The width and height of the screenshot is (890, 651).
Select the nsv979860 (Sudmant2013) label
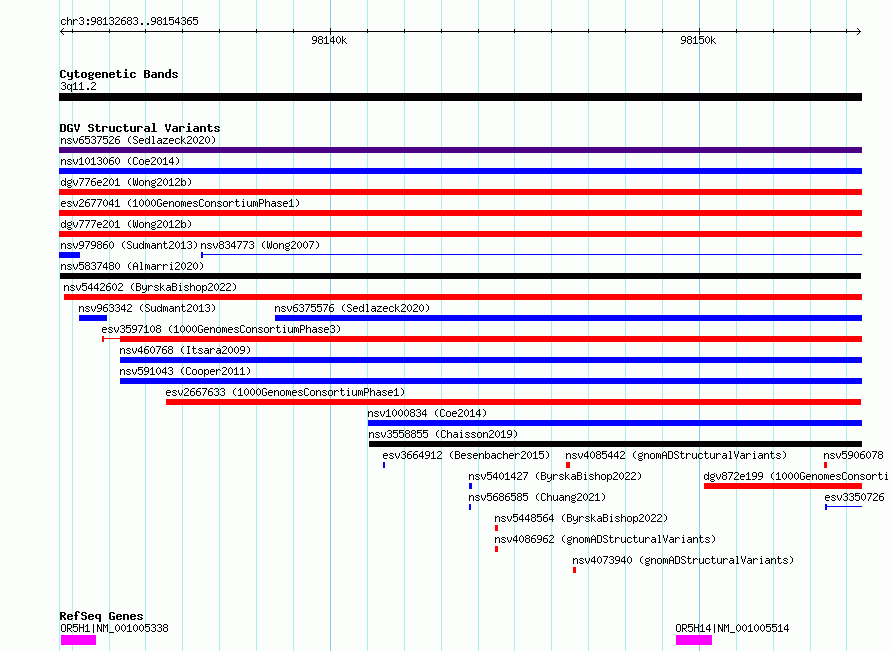[129, 245]
